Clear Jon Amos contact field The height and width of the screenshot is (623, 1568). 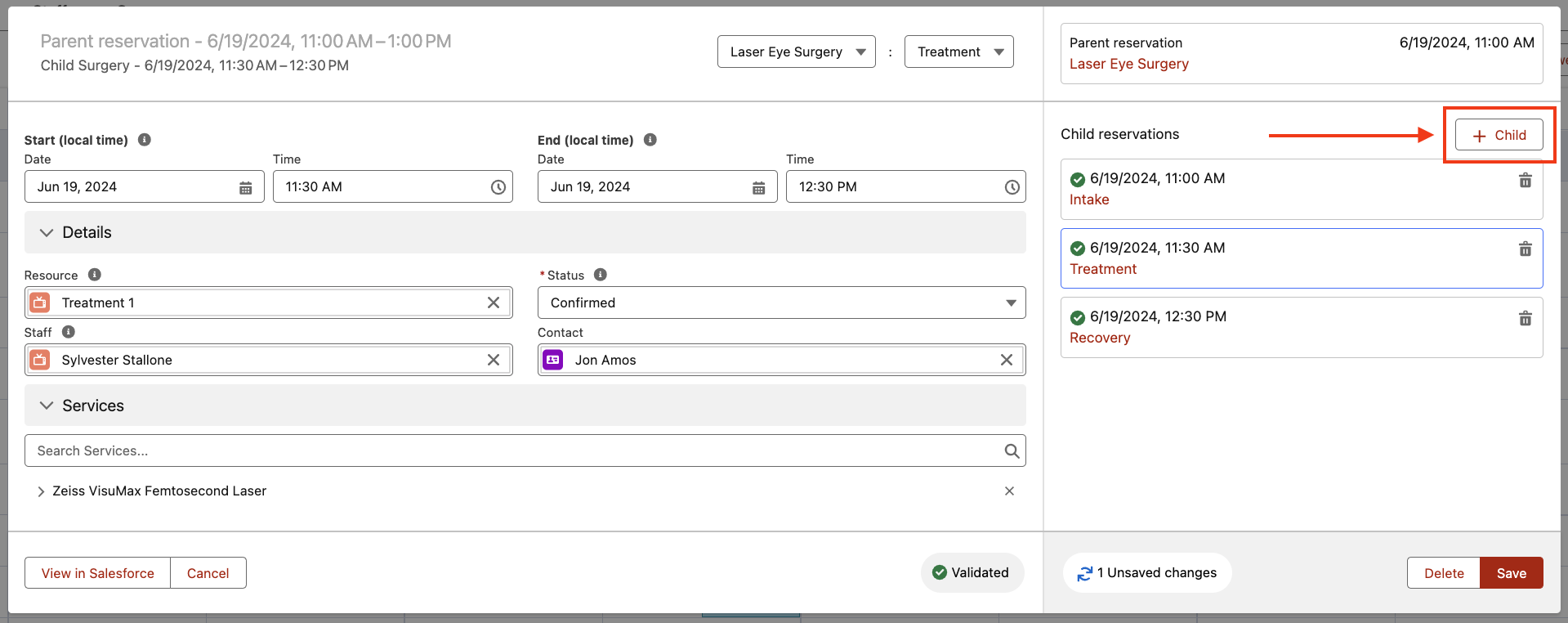(1007, 360)
